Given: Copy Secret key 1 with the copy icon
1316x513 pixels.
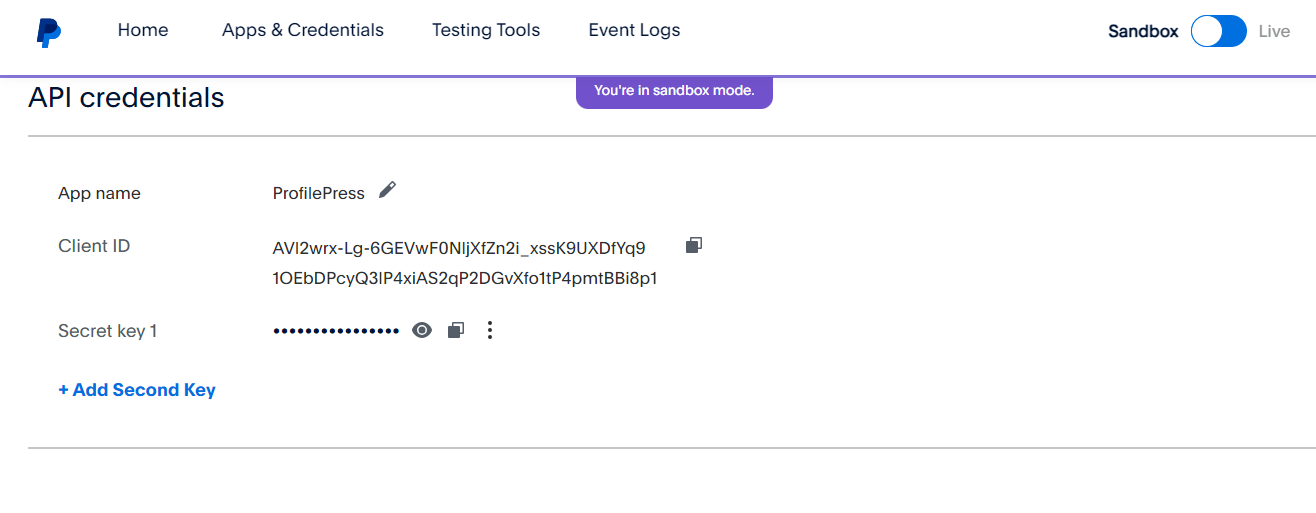Looking at the screenshot, I should tap(456, 330).
